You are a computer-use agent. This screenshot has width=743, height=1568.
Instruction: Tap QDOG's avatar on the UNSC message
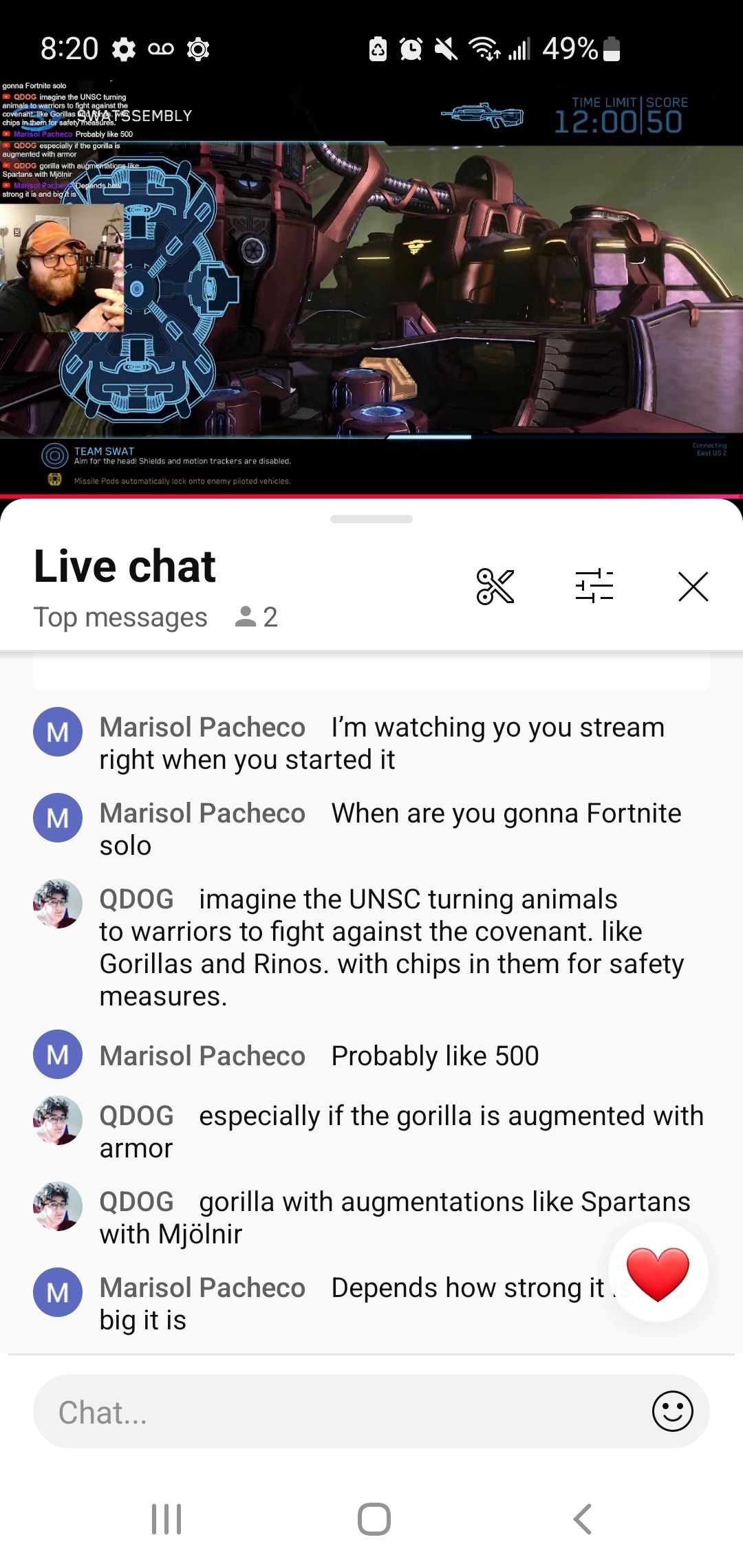(x=58, y=903)
